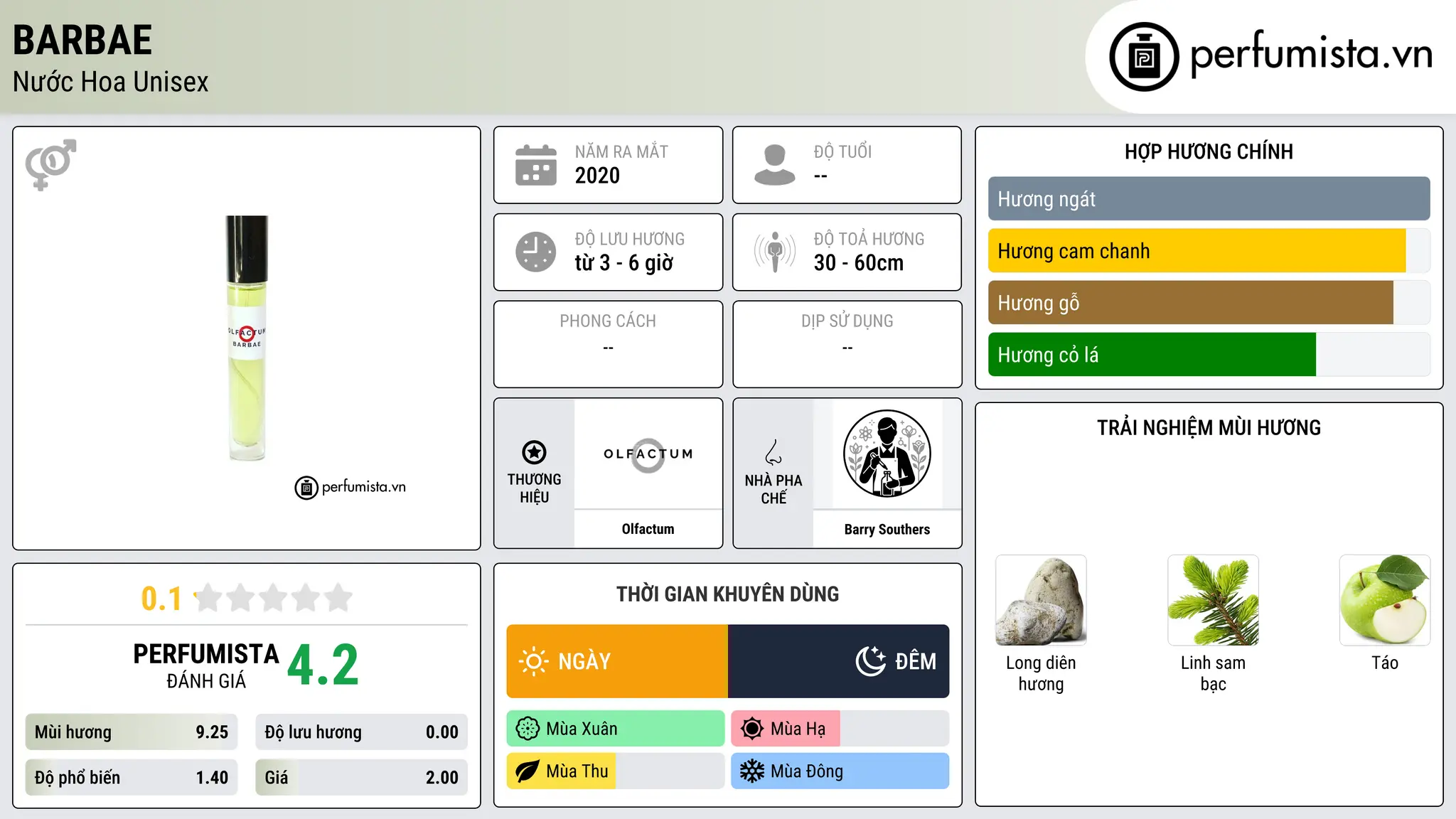Click the Barry Southers name link
The height and width of the screenshot is (819, 1456).
pyautogui.click(x=887, y=530)
